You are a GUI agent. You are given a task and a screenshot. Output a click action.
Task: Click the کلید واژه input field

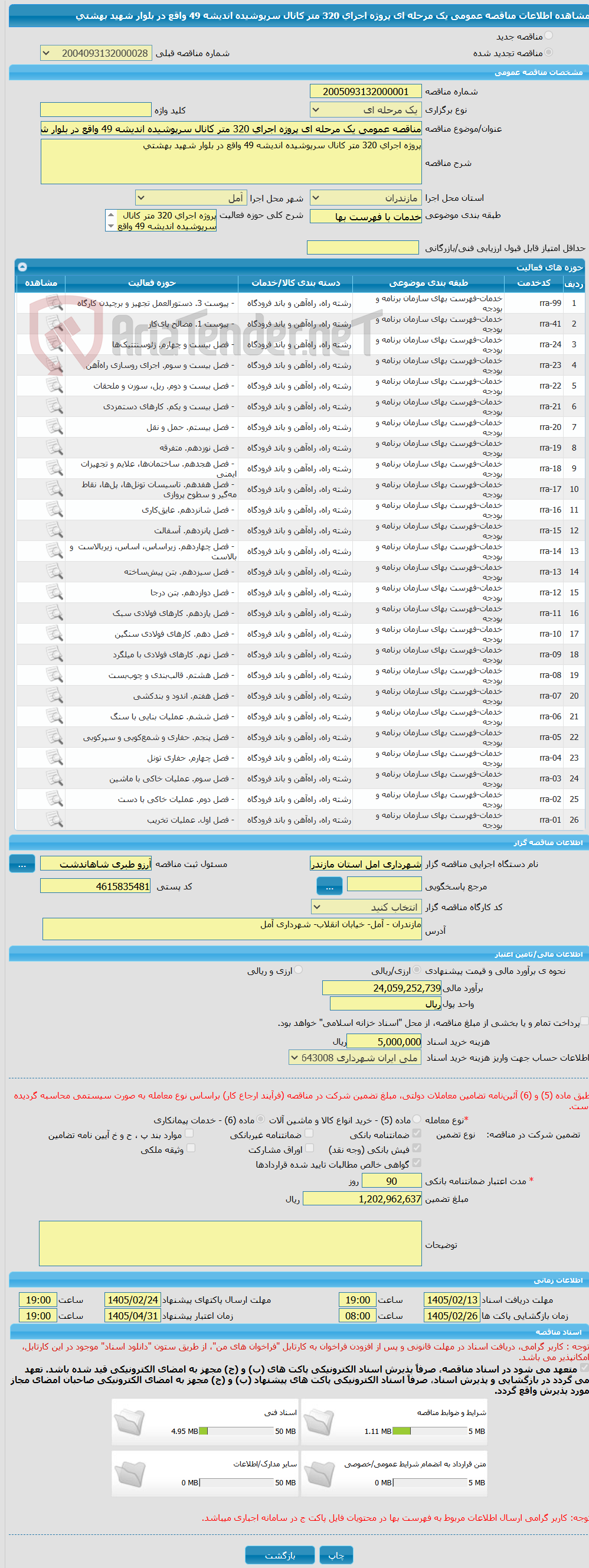pyautogui.click(x=96, y=110)
